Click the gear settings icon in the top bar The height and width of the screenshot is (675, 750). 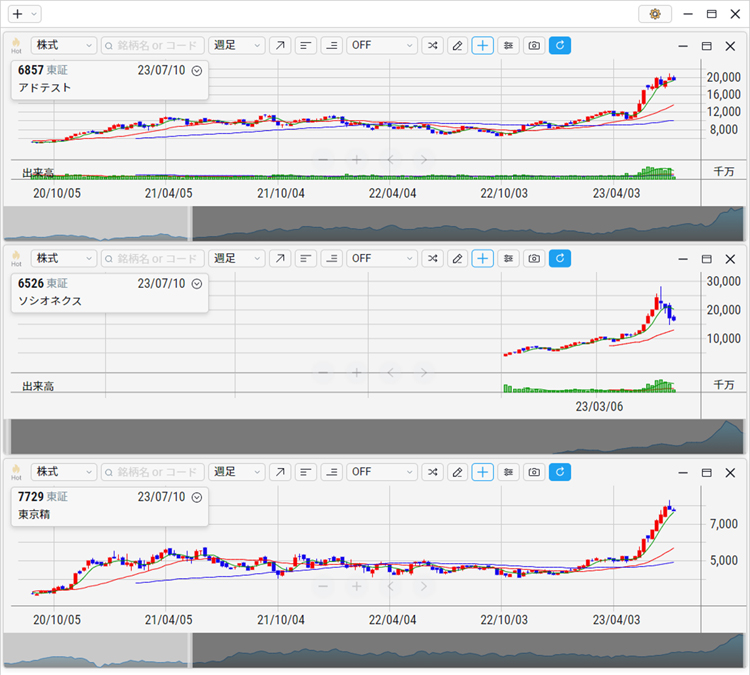click(x=655, y=14)
